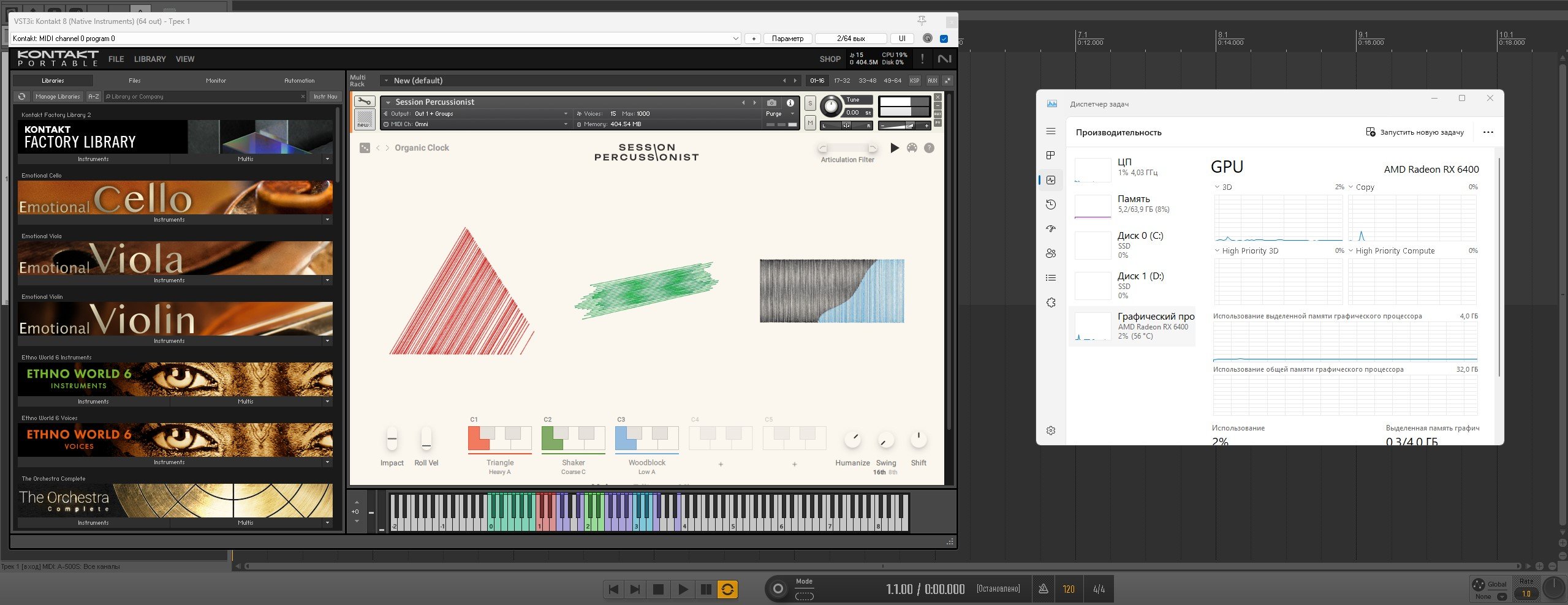Pause playback in the DAW transport

point(706,589)
